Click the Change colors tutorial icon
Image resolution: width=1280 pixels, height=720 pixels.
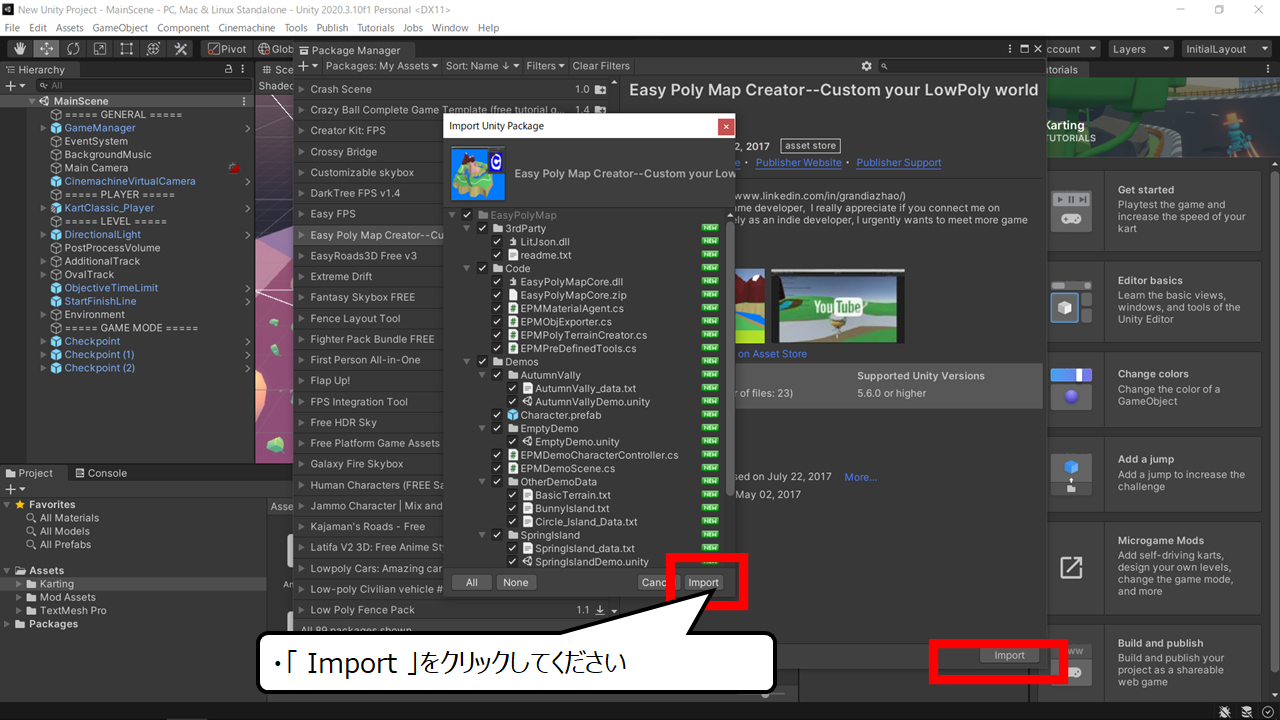1070,386
